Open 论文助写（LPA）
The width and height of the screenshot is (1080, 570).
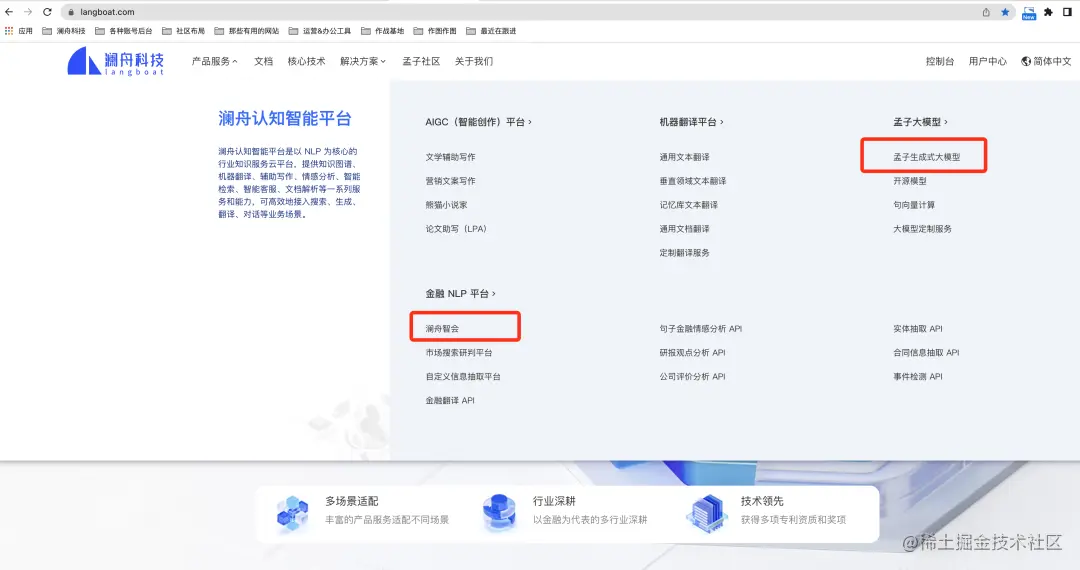coord(456,229)
